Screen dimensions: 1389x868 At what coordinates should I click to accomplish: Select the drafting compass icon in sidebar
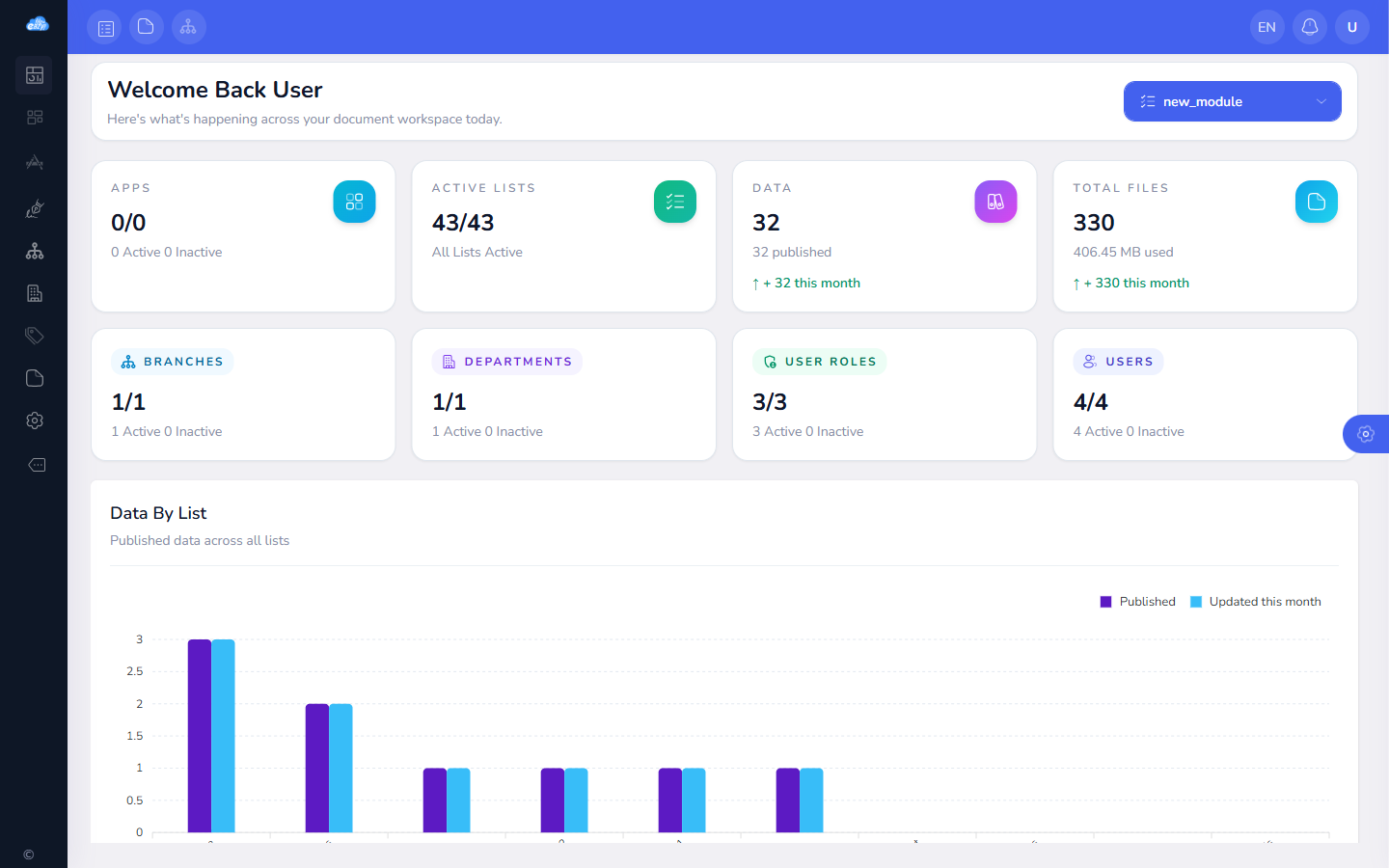(35, 162)
